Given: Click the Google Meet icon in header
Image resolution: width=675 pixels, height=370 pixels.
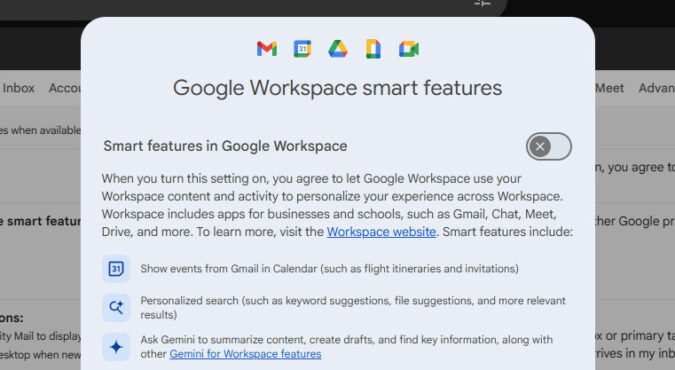Looking at the screenshot, I should click(409, 49).
